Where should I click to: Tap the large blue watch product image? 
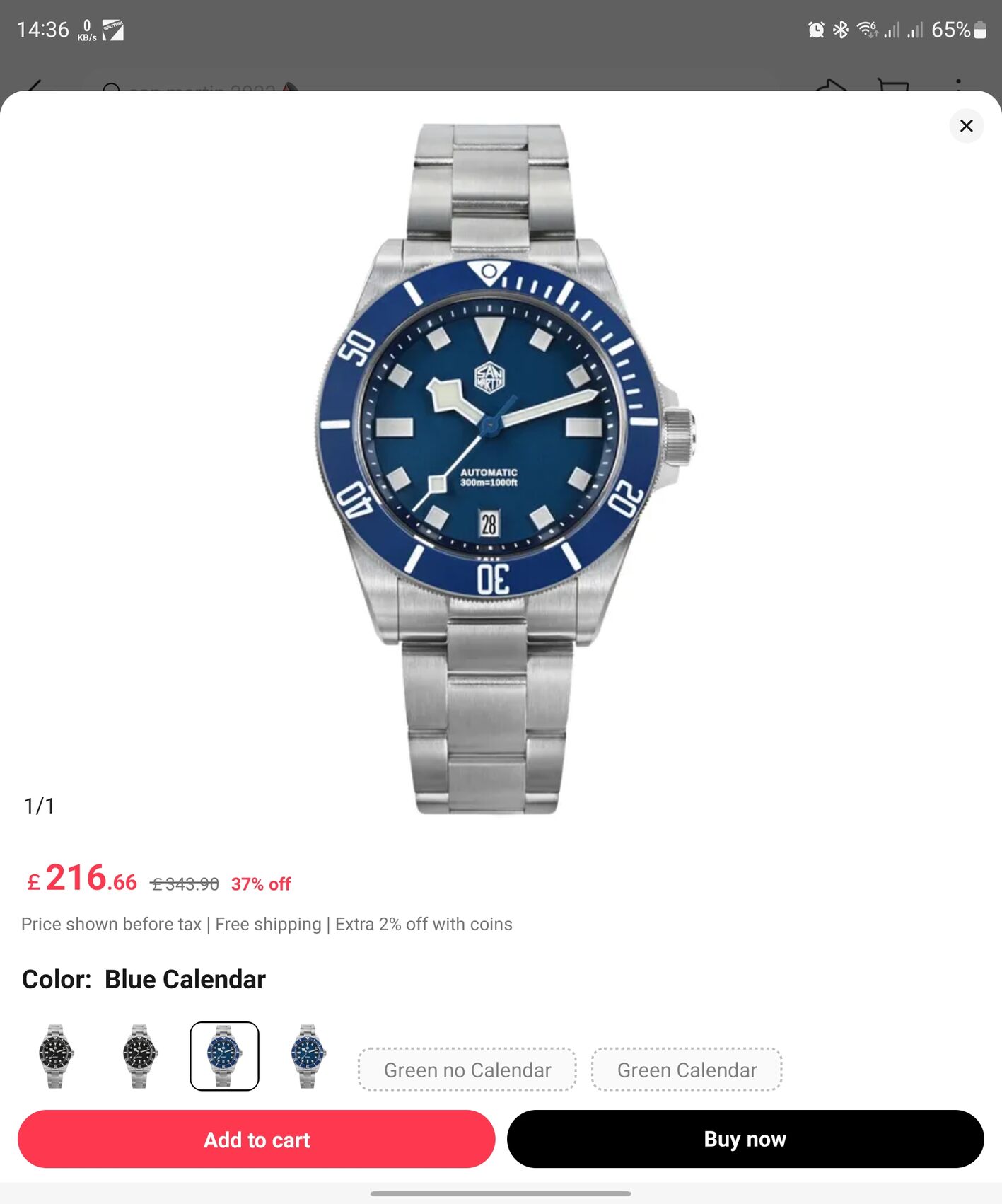(x=503, y=468)
